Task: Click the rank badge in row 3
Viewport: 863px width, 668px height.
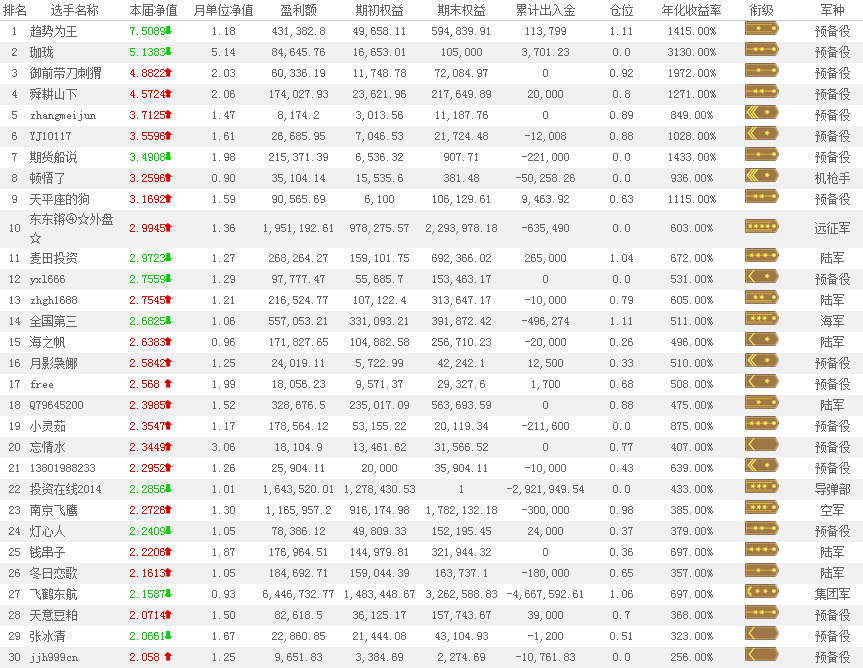Action: 762,70
